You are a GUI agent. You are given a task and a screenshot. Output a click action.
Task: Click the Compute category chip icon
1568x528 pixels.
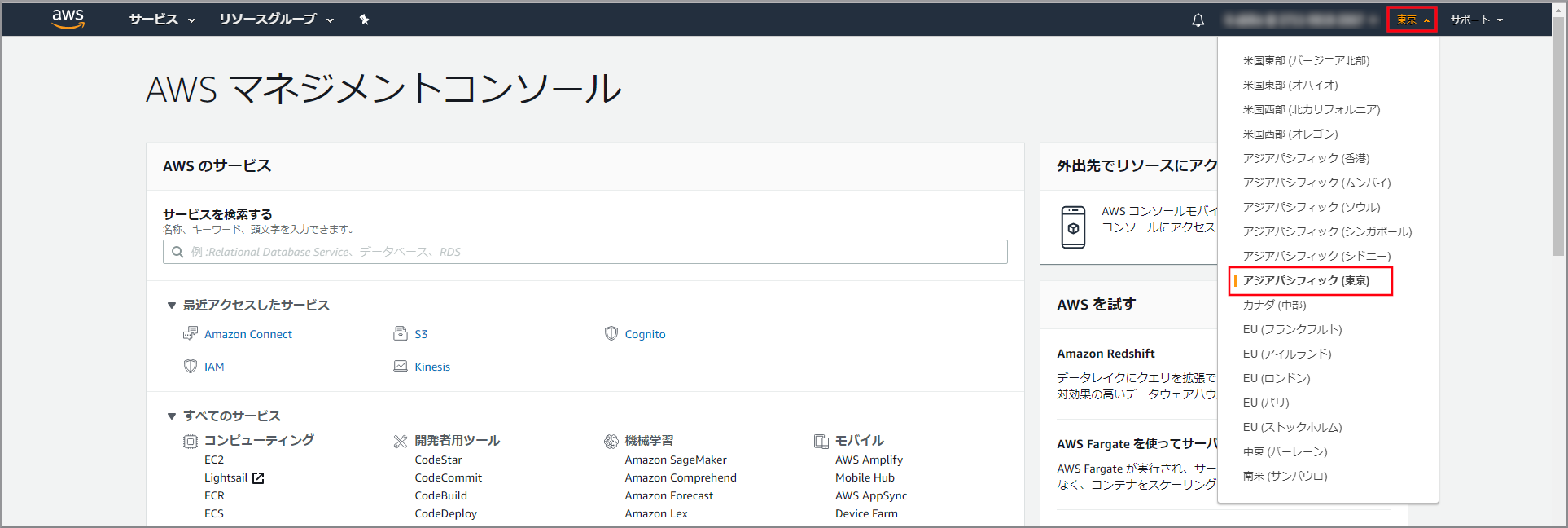(x=191, y=441)
